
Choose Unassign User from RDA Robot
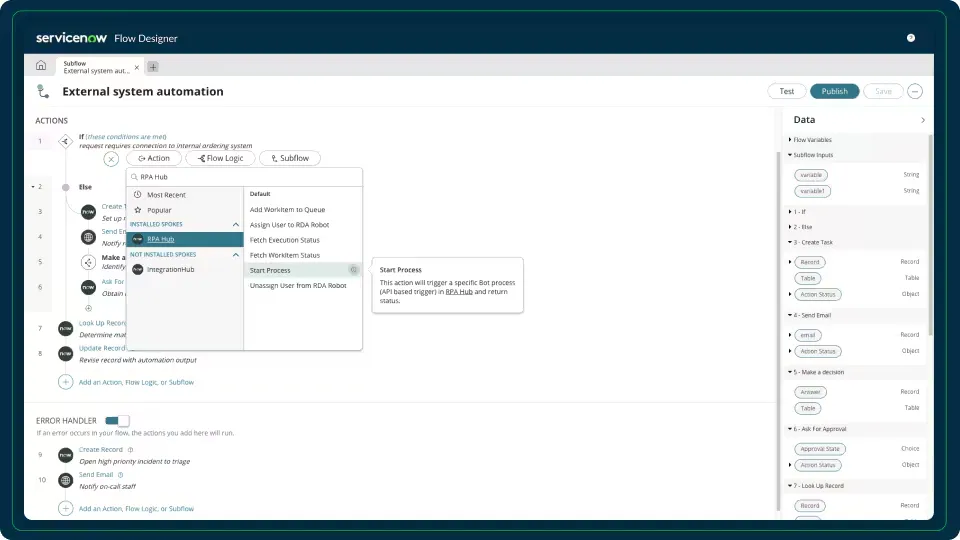tap(298, 285)
